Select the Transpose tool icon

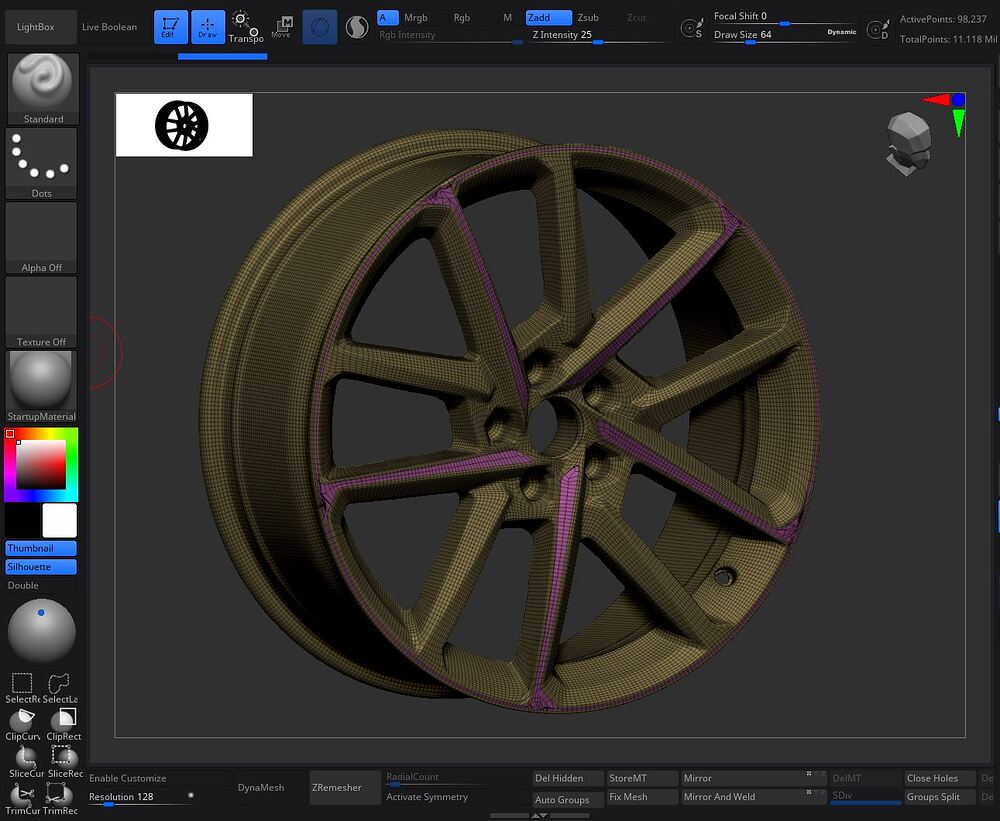point(246,27)
